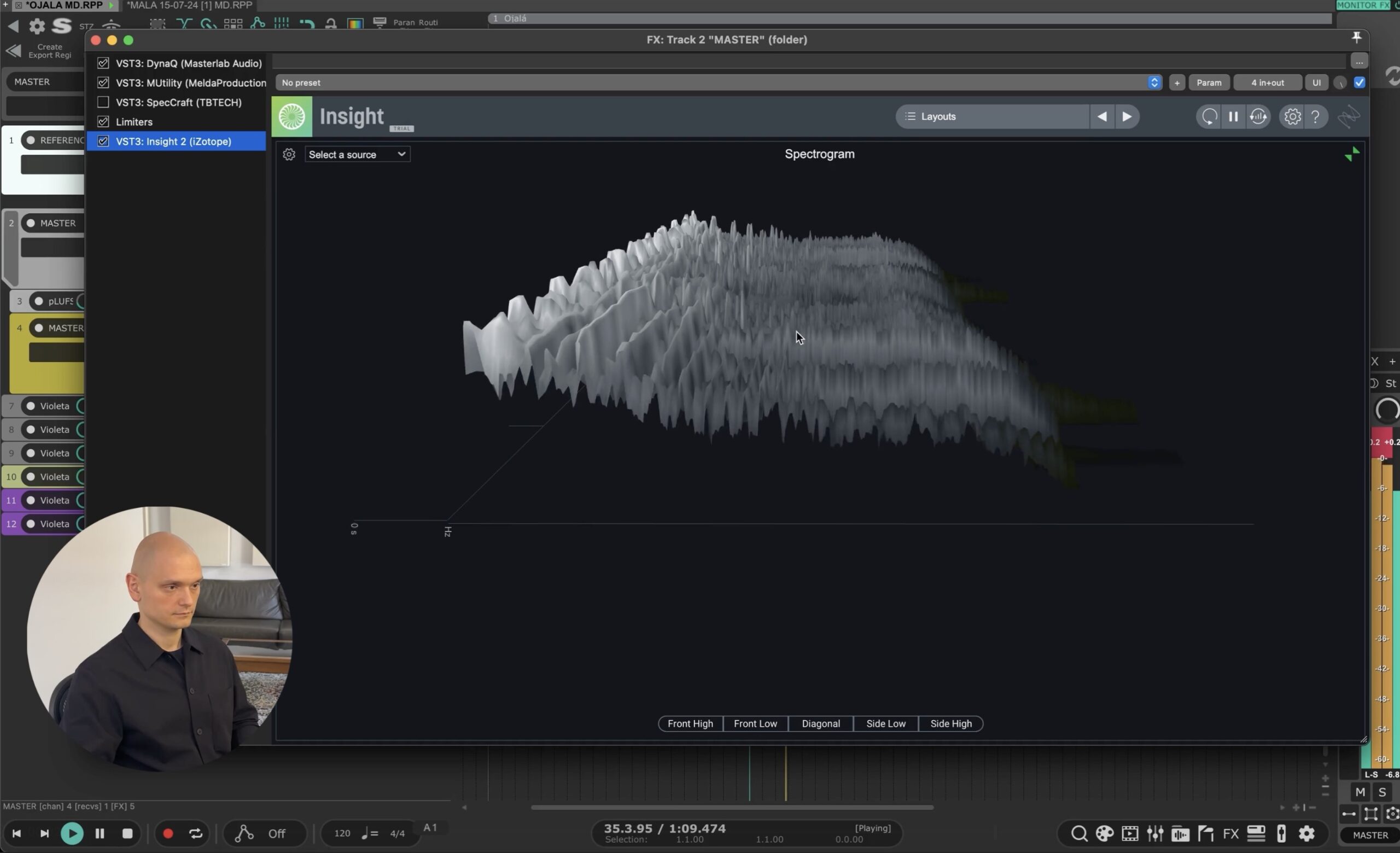Select Front Low spectrogram view
The width and height of the screenshot is (1400, 853).
(755, 723)
